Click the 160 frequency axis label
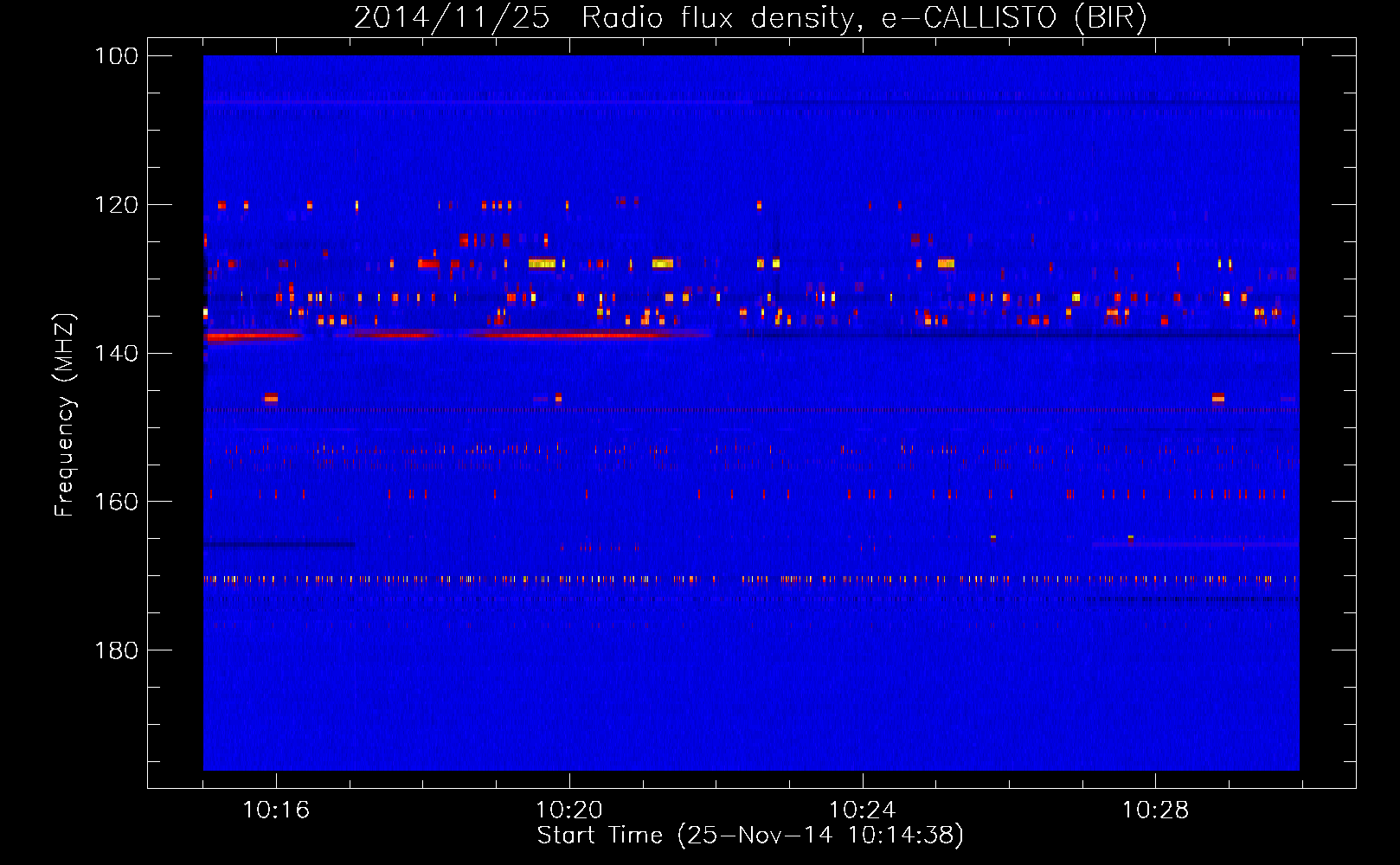This screenshot has width=1400, height=865. coord(117,502)
